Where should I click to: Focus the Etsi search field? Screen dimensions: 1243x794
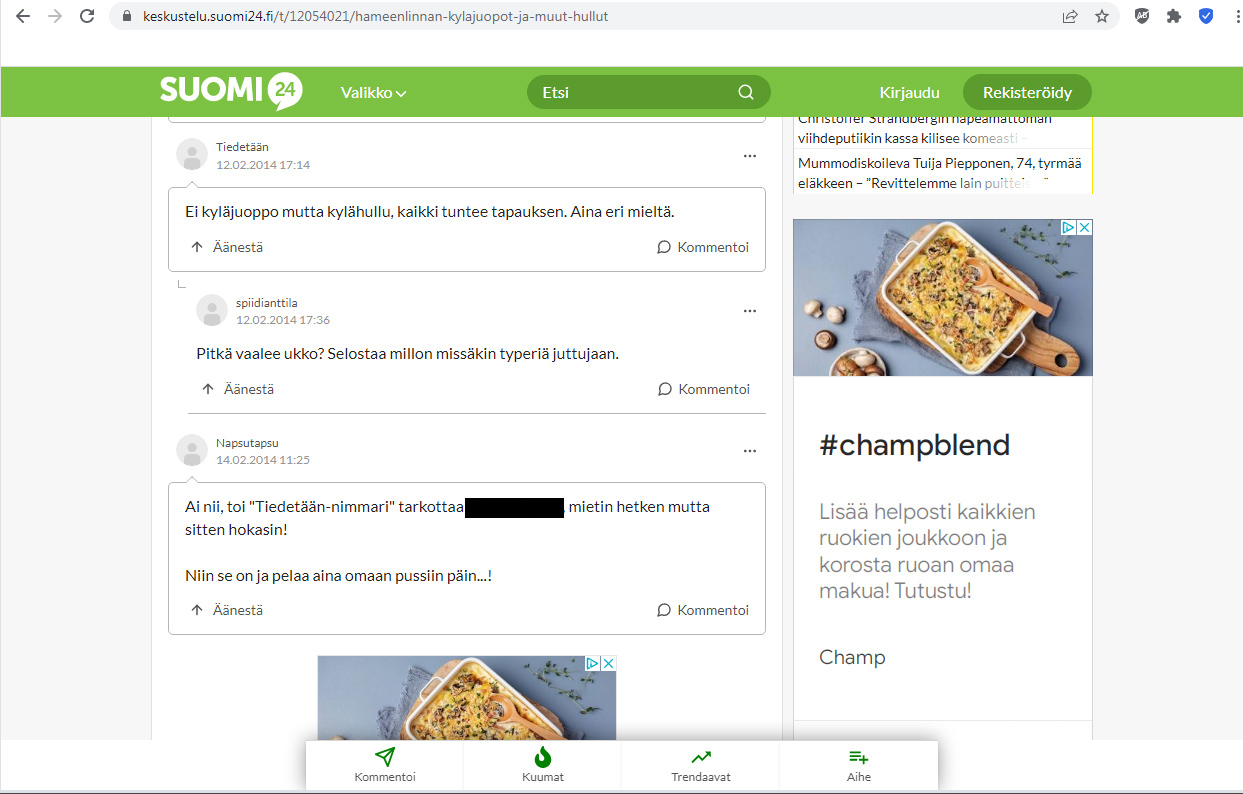[649, 92]
